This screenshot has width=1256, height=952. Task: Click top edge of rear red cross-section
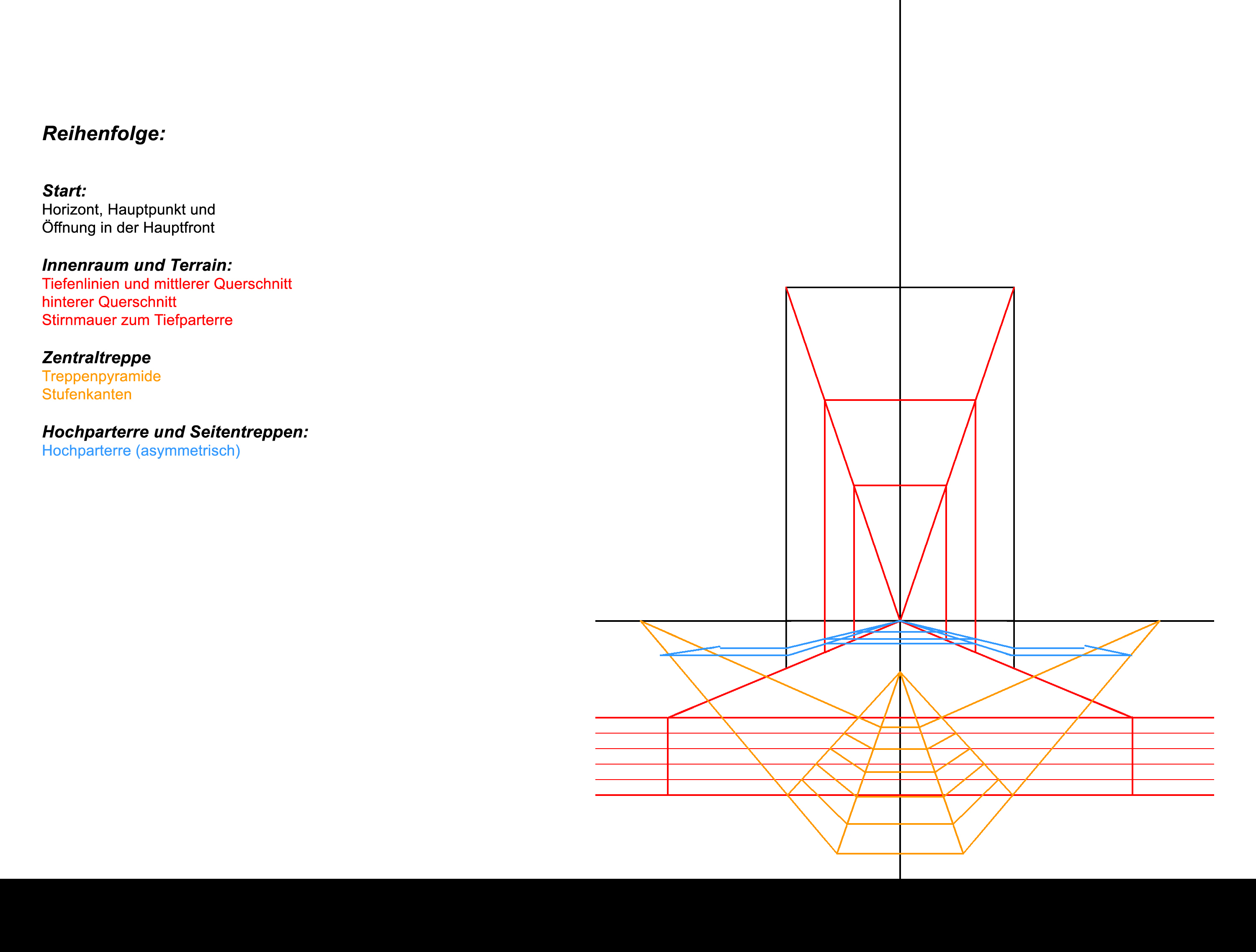[877, 485]
